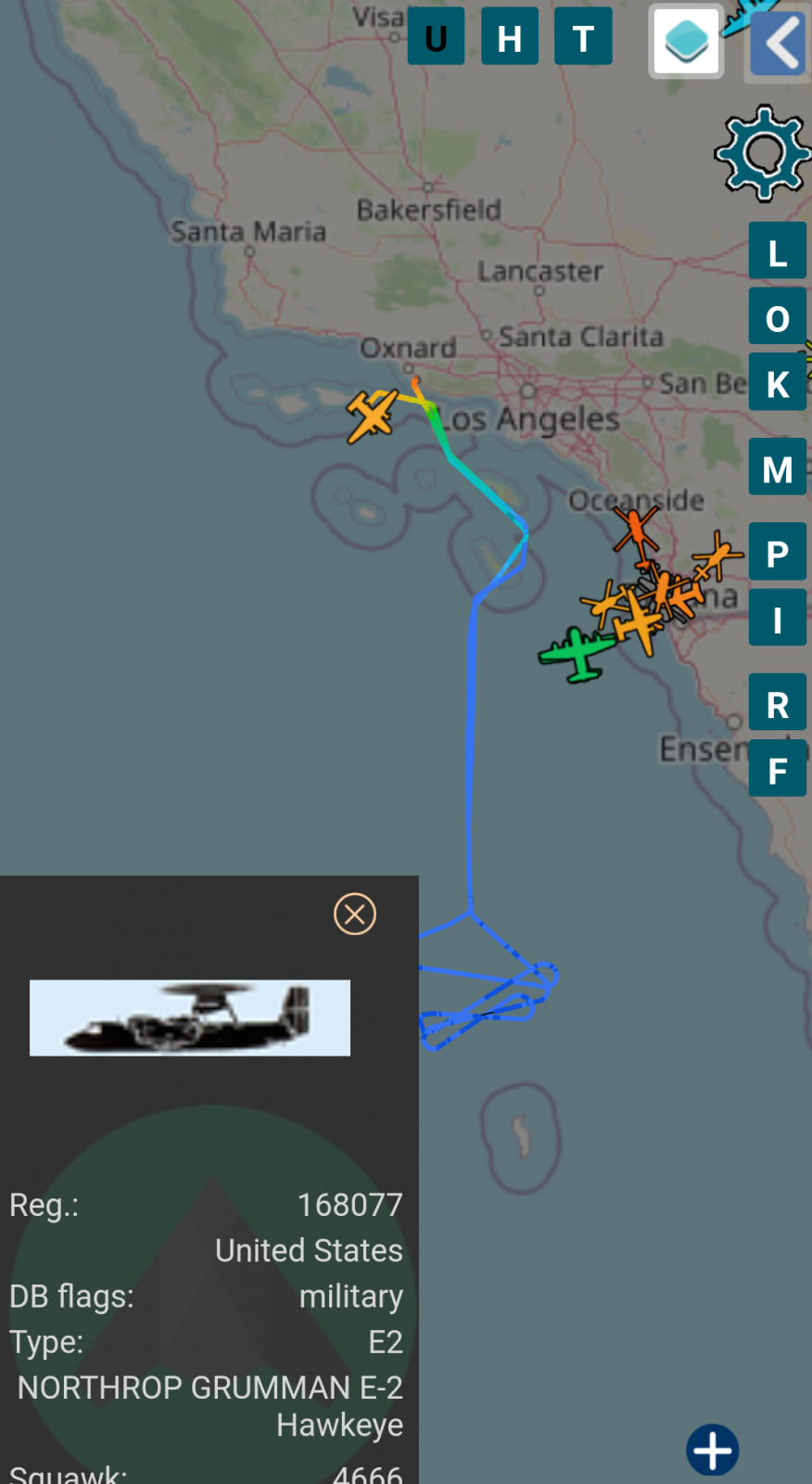Open the map layers selector icon
Viewport: 812px width, 1484px height.
[686, 41]
